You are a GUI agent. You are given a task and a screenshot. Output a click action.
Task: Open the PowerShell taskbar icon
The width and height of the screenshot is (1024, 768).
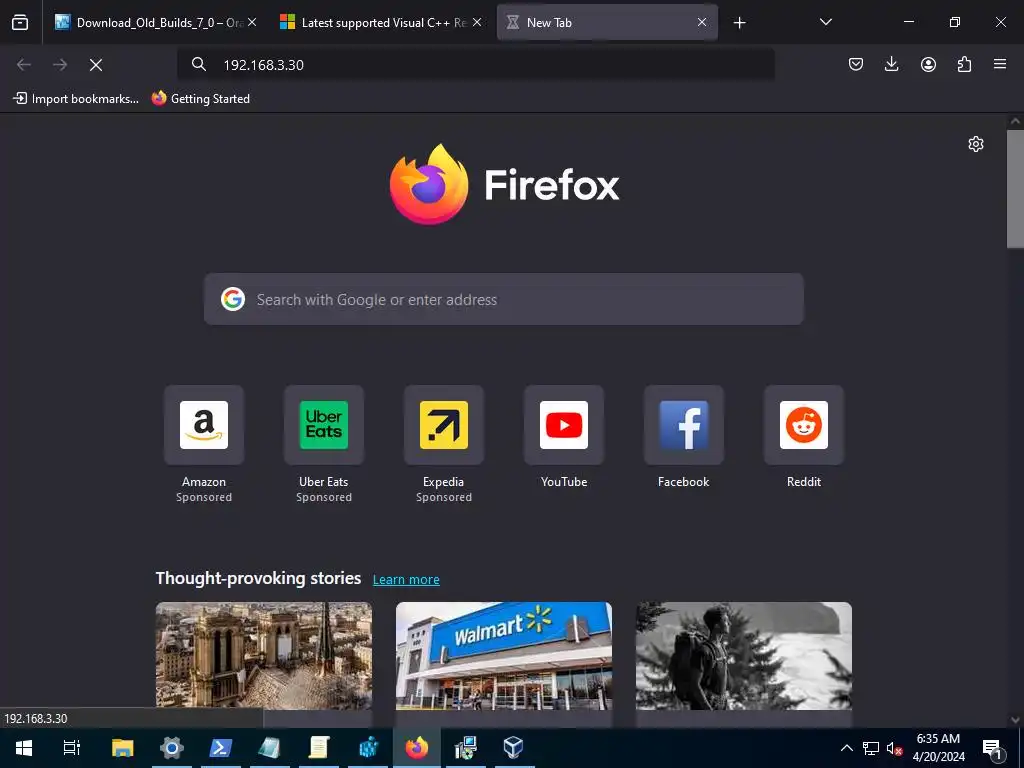pos(221,748)
